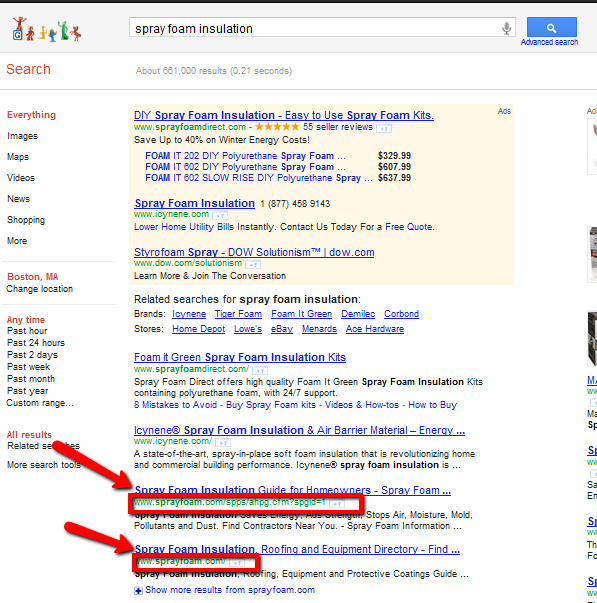Image resolution: width=597 pixels, height=603 pixels.
Task: Click Change location link
Action: click(40, 289)
